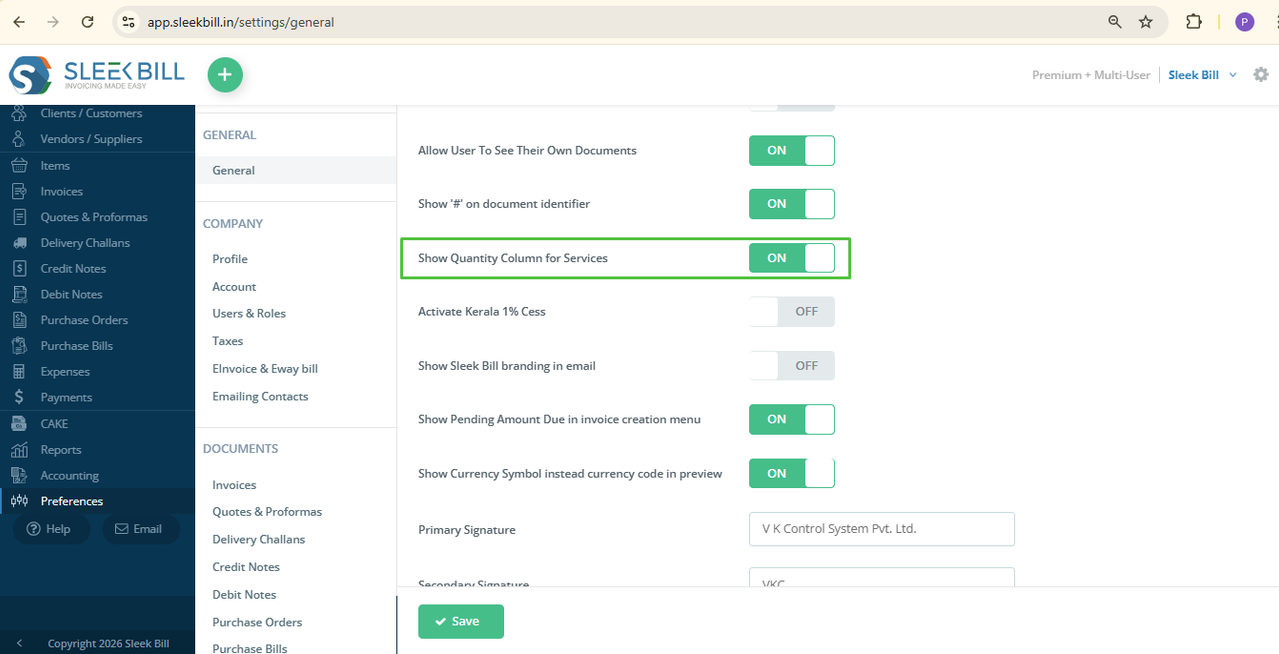
Task: Click the Expenses calculator icon
Action: pyautogui.click(x=19, y=371)
